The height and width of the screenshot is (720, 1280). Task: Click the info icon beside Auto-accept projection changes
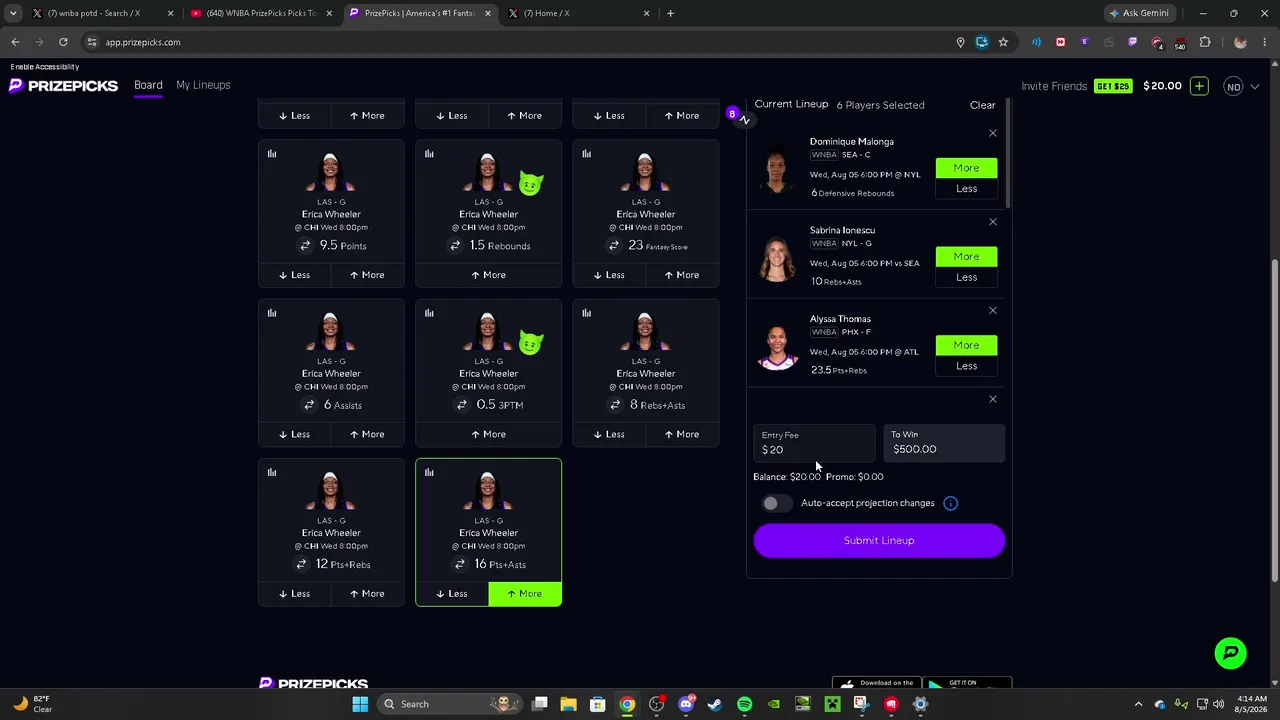[950, 503]
